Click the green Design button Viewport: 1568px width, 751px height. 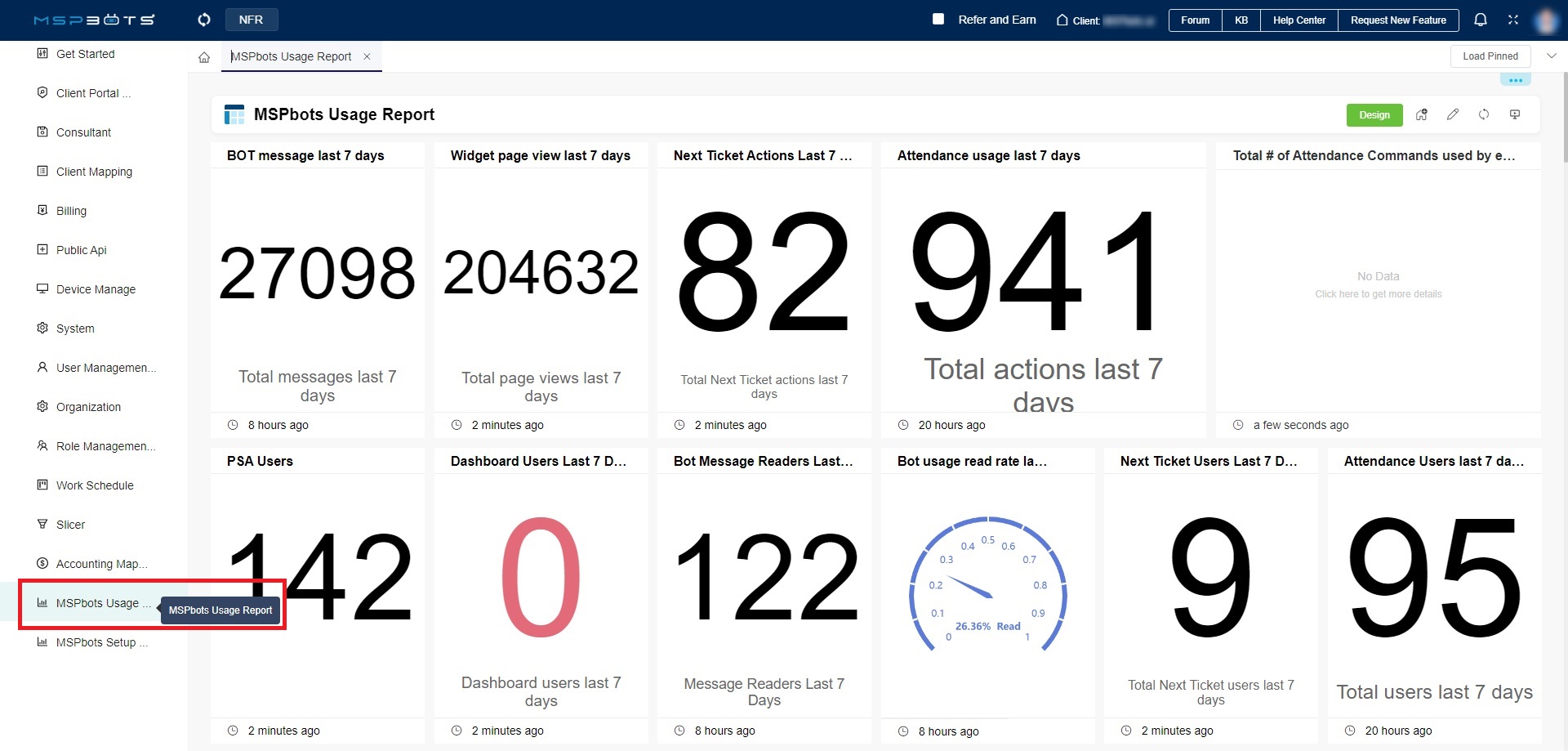[x=1374, y=115]
